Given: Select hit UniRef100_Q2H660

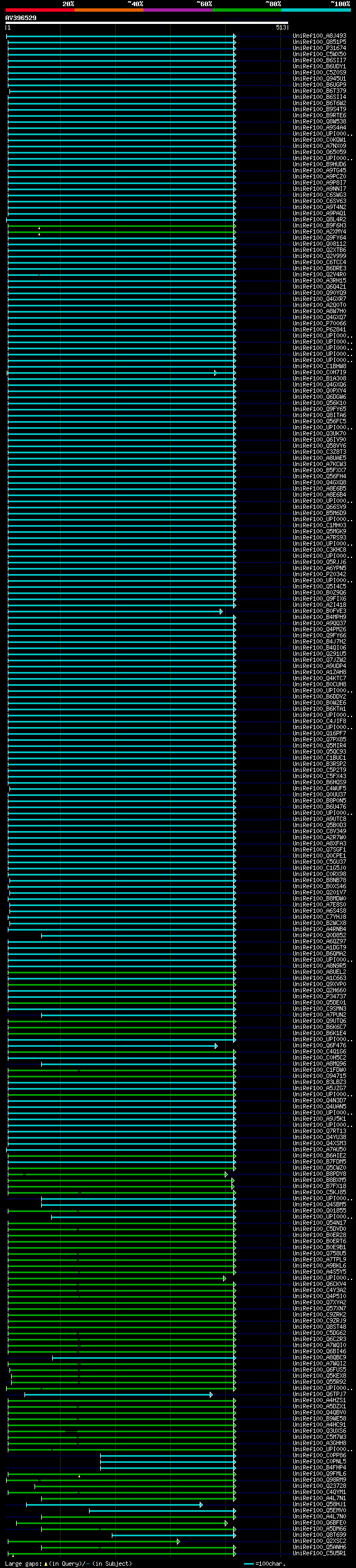Looking at the screenshot, I should point(319,990).
